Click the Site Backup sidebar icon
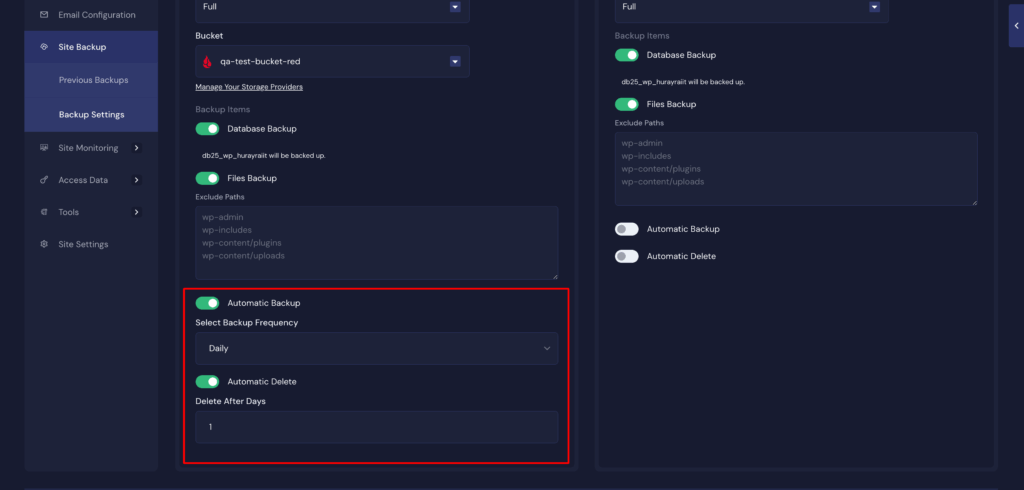 click(43, 47)
